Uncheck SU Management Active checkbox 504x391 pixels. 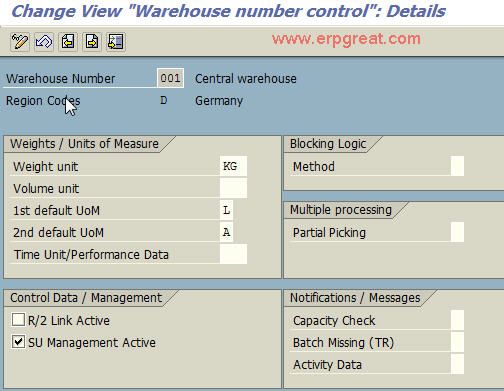coord(18,342)
